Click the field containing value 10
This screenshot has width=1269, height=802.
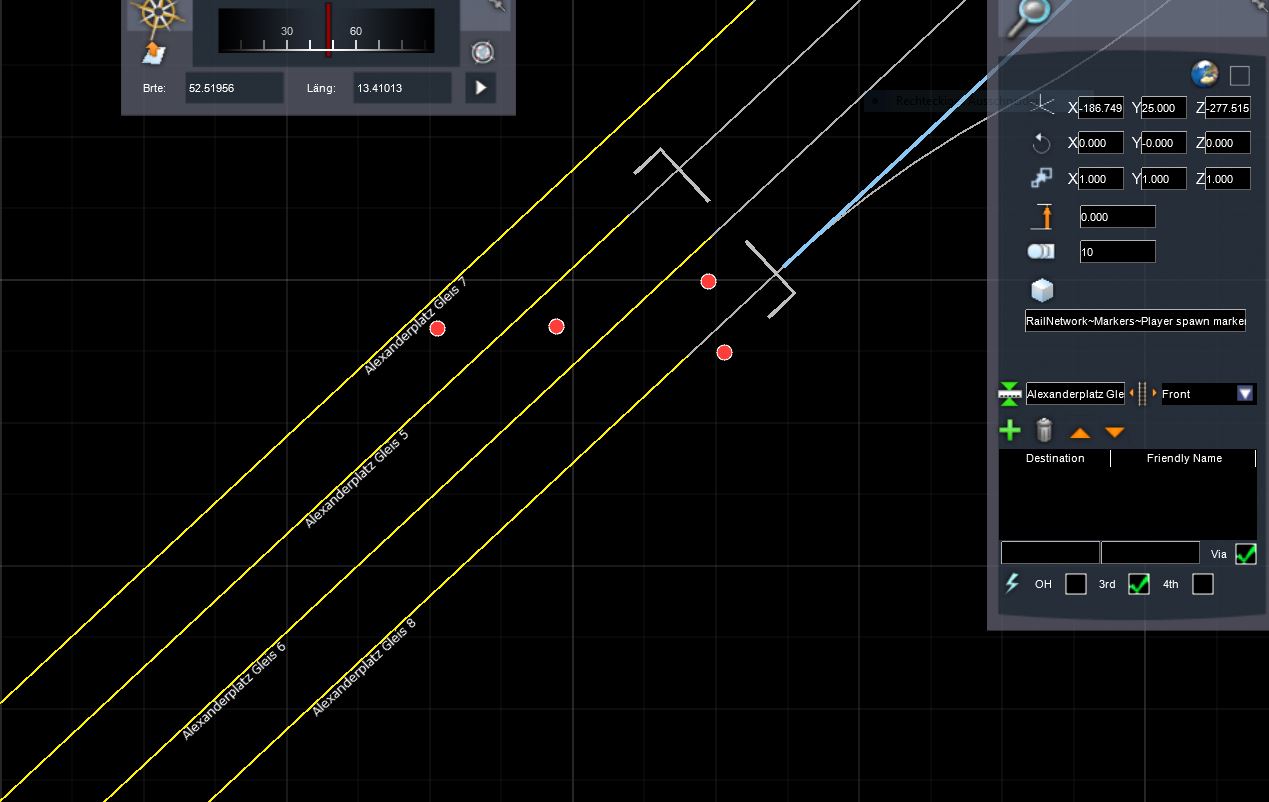1117,252
